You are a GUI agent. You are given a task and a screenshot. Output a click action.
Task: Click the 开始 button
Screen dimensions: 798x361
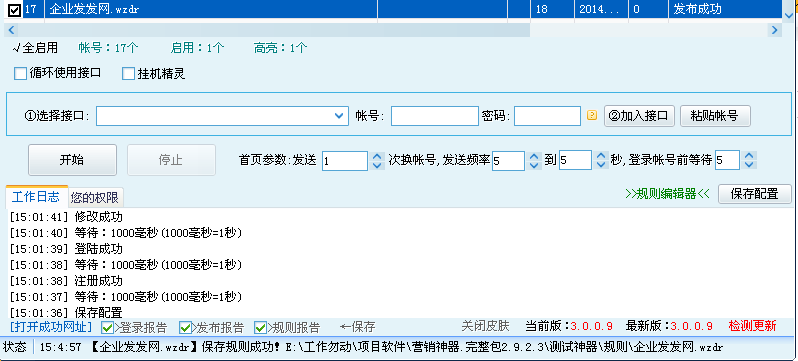(72, 160)
